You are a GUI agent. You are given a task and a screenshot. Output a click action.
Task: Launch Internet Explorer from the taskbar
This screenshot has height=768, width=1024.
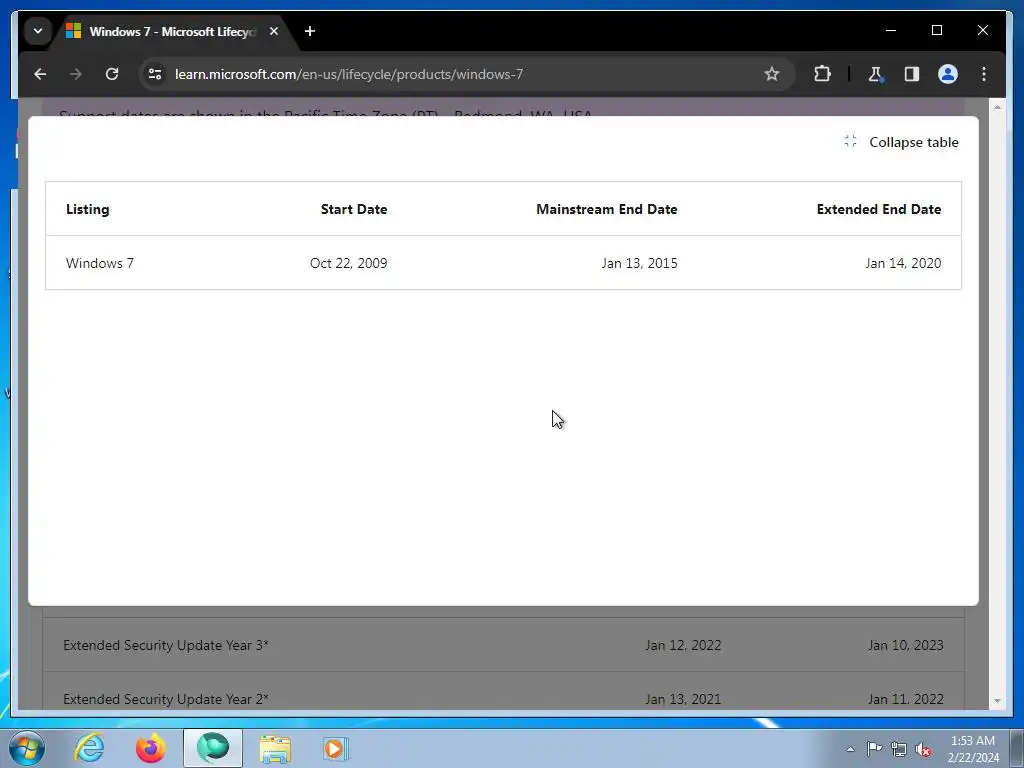coord(89,748)
